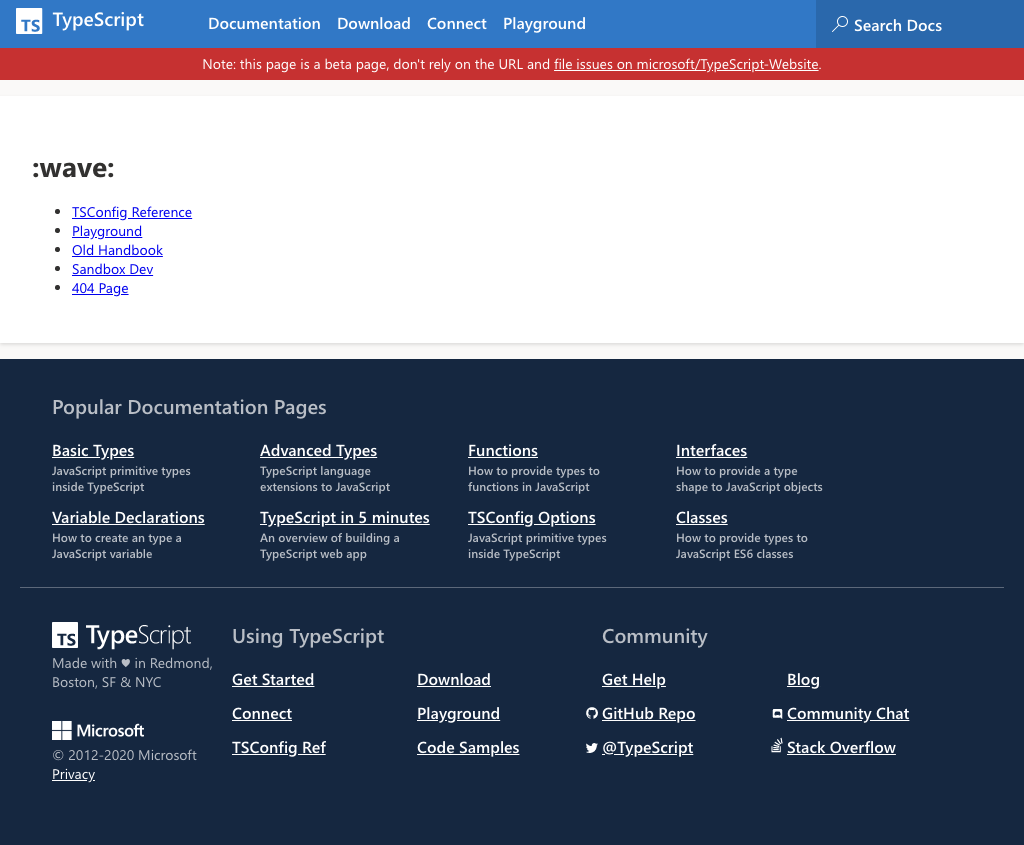The height and width of the screenshot is (845, 1024).
Task: Go to Download in top navigation
Action: coord(373,24)
